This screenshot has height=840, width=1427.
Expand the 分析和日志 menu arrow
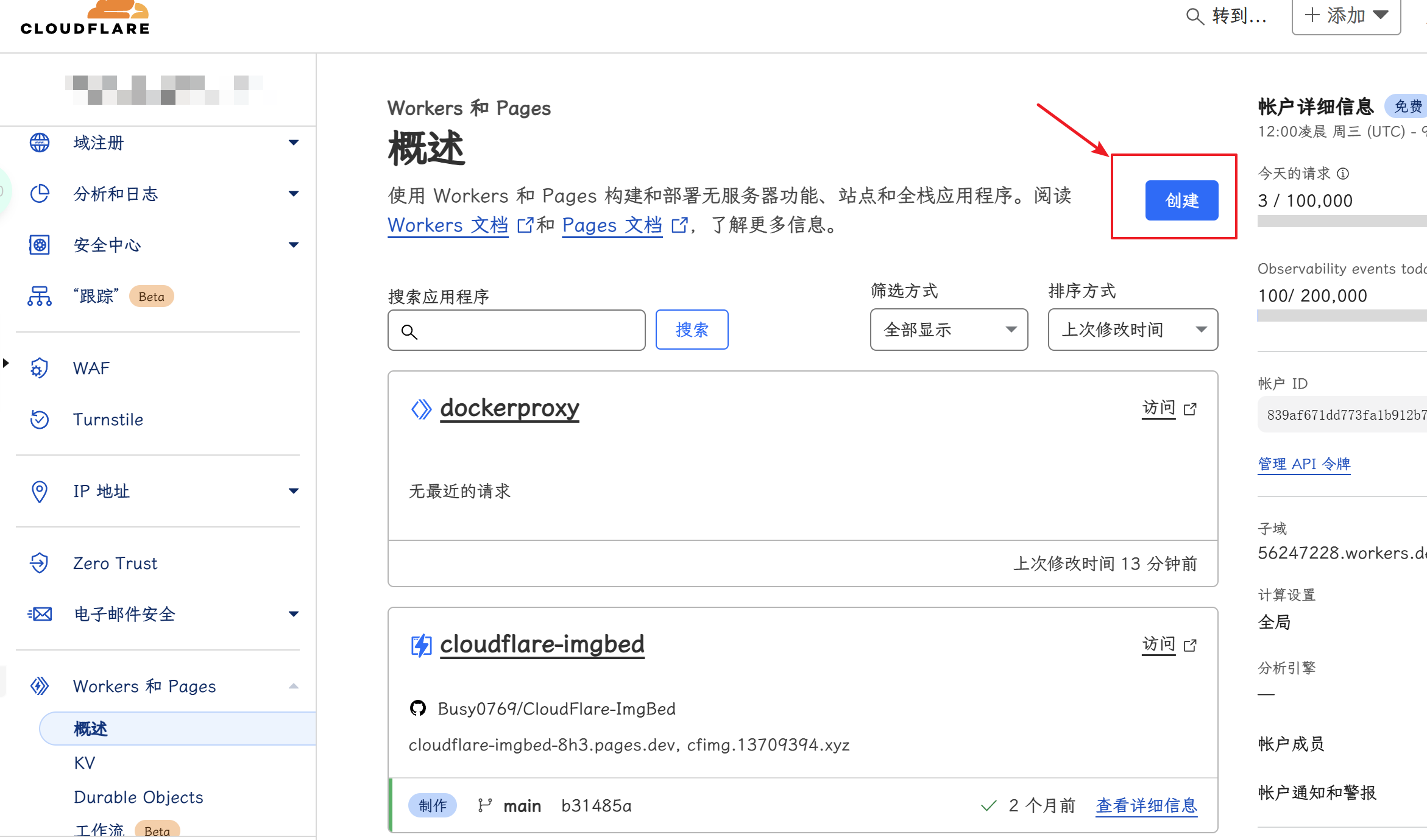(294, 194)
